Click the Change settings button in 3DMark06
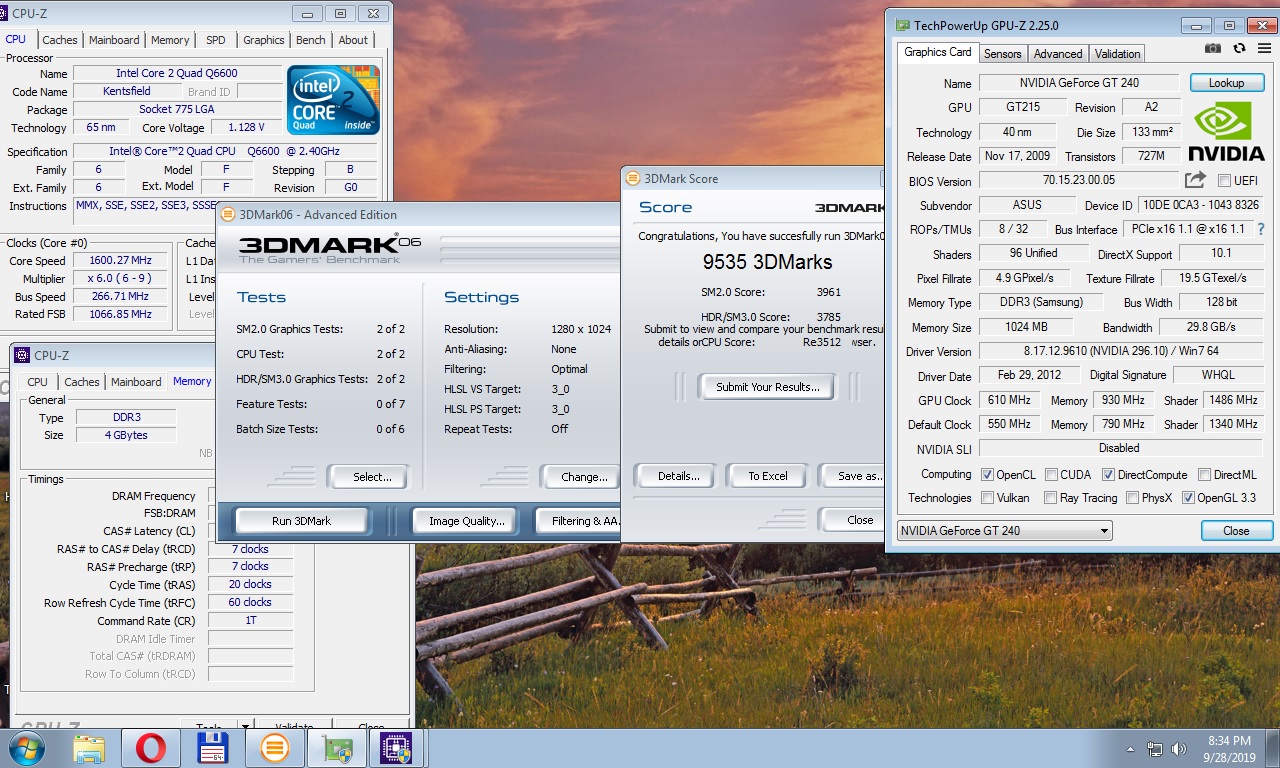 (581, 477)
